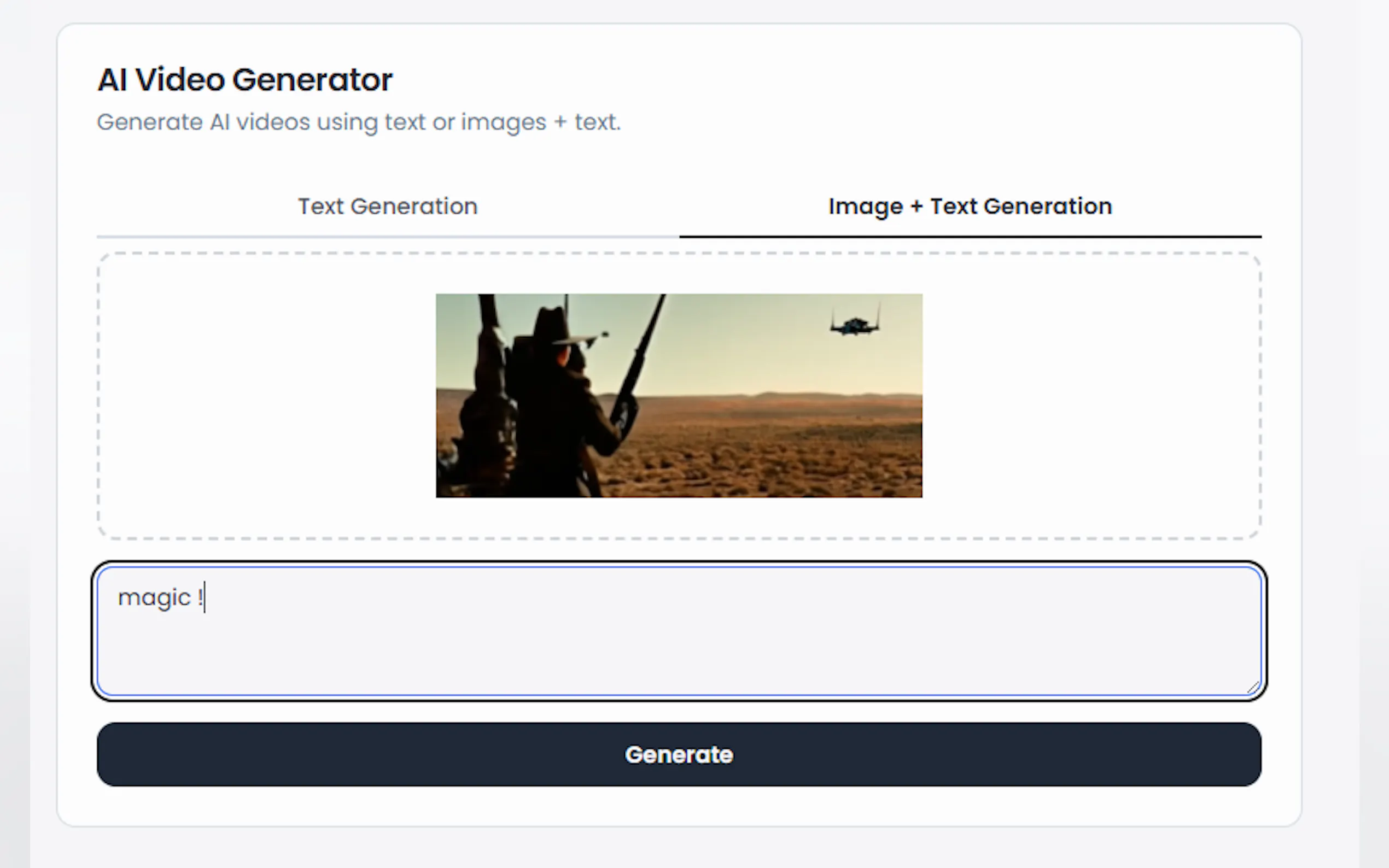
Task: Click the empty dropzone area left of image
Action: 264,396
